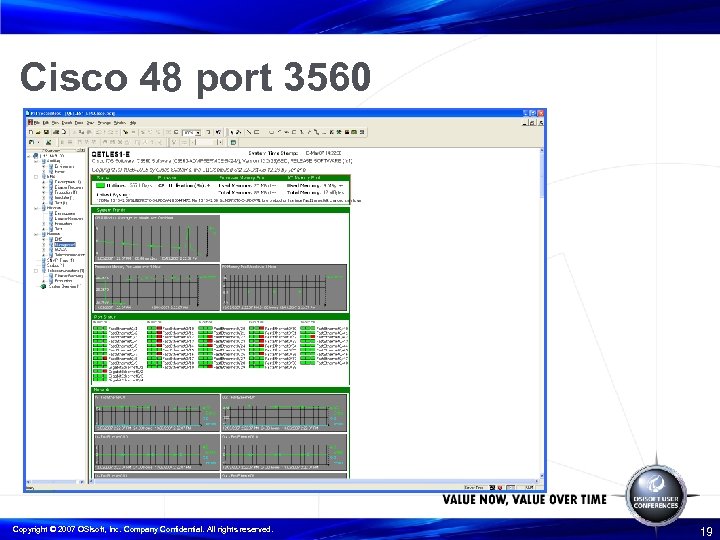720x540 pixels.
Task: Click the processor memory trend chart
Action: coord(157,287)
